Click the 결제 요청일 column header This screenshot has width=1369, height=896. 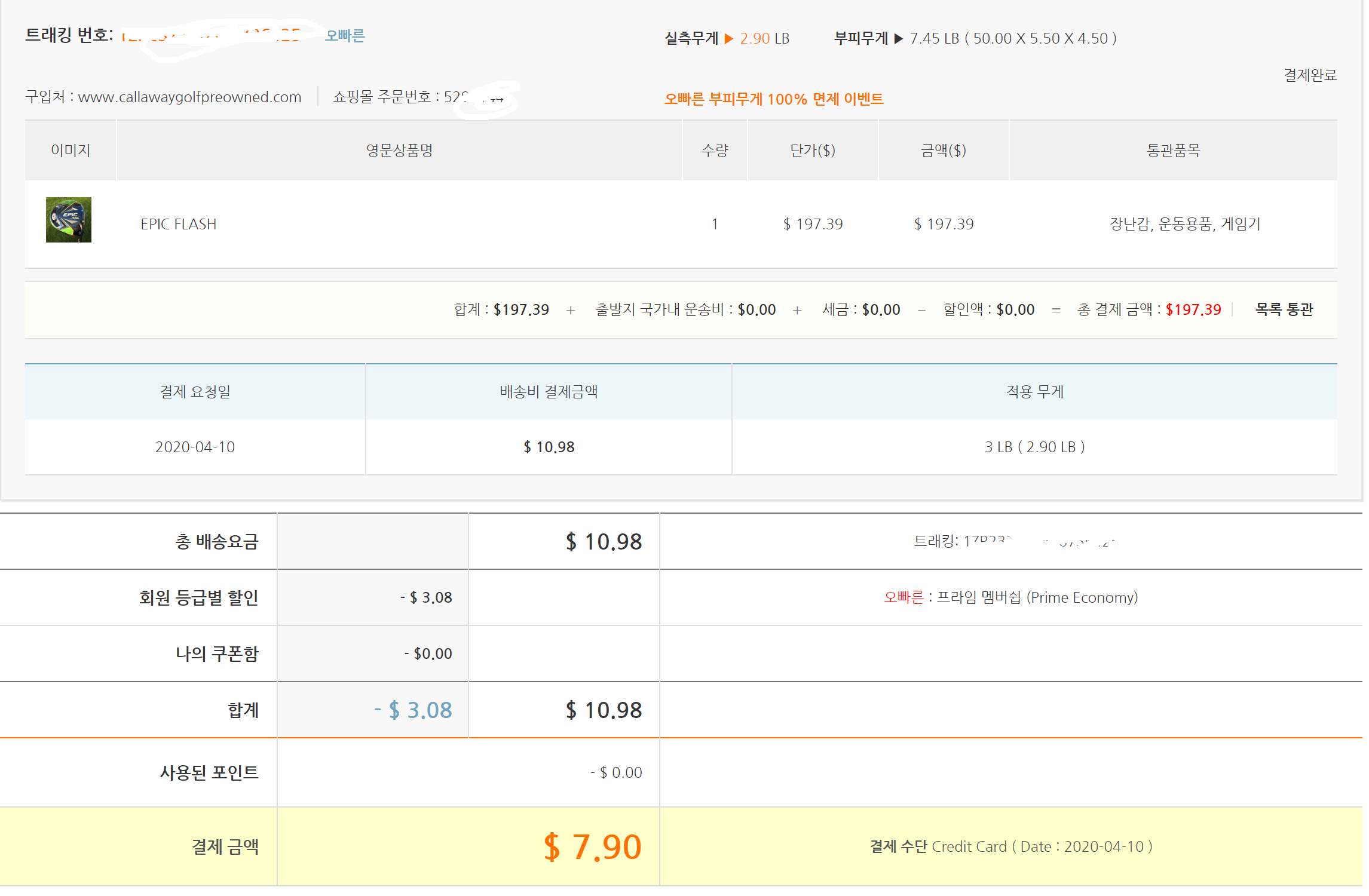195,392
